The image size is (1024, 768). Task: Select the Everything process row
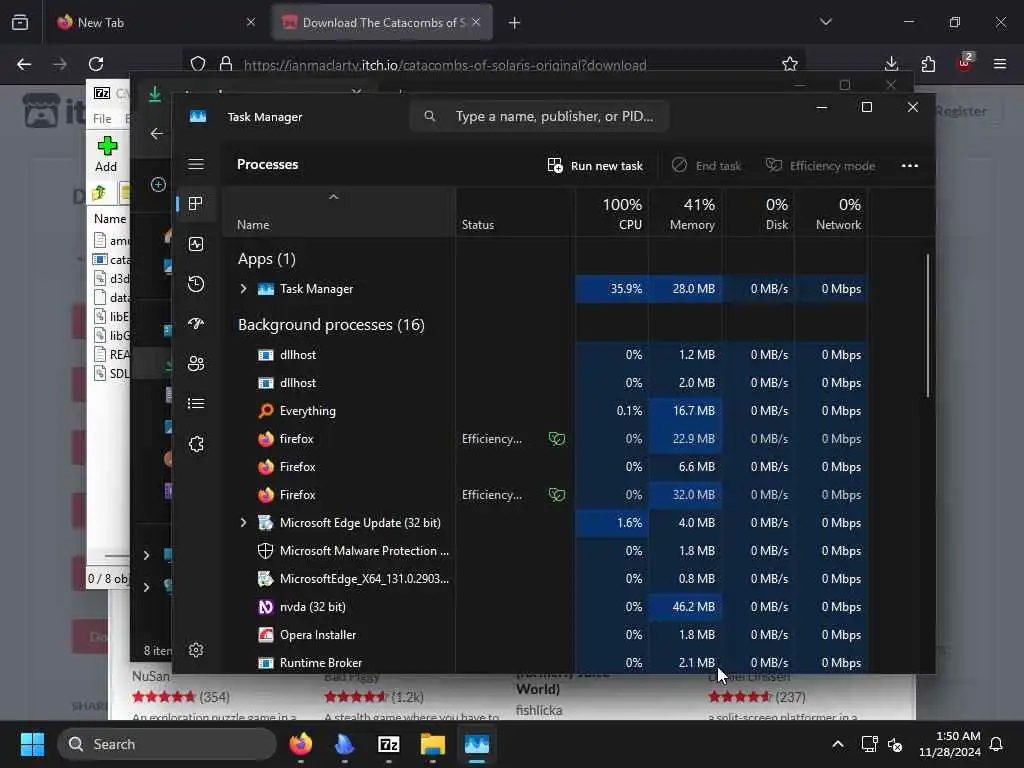point(546,411)
